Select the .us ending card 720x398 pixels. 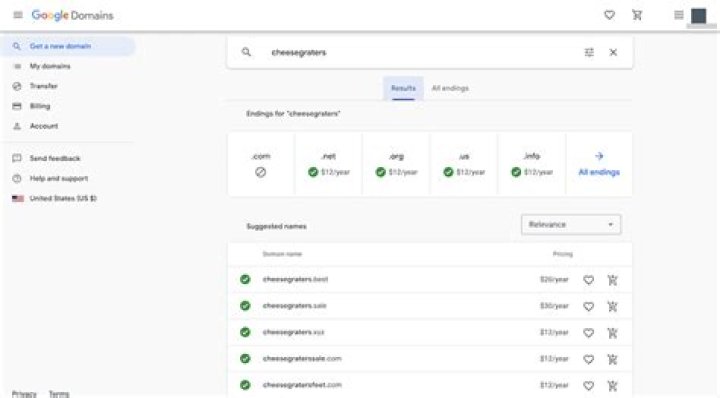(x=464, y=164)
